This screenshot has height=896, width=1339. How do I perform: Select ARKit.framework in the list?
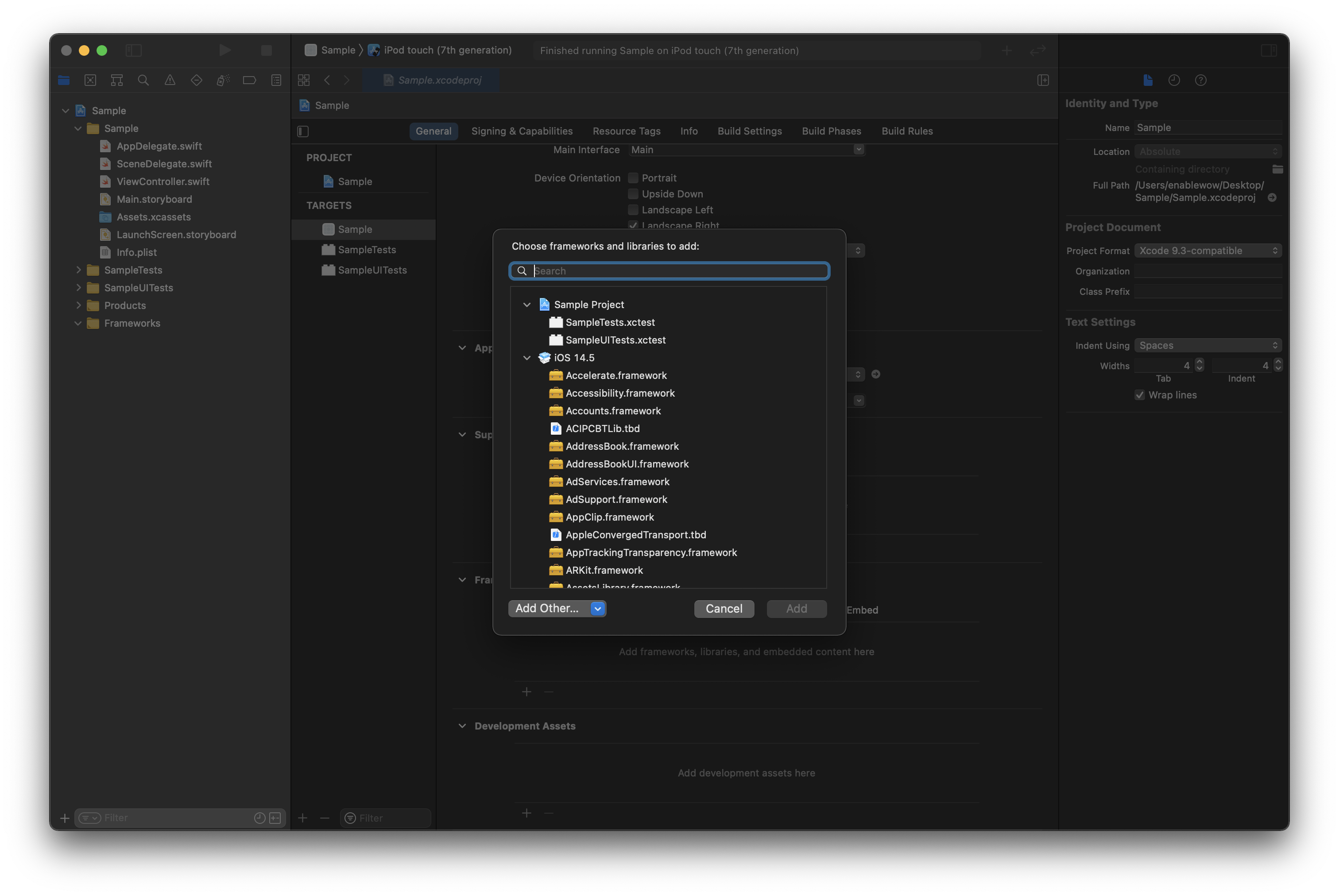coord(604,570)
